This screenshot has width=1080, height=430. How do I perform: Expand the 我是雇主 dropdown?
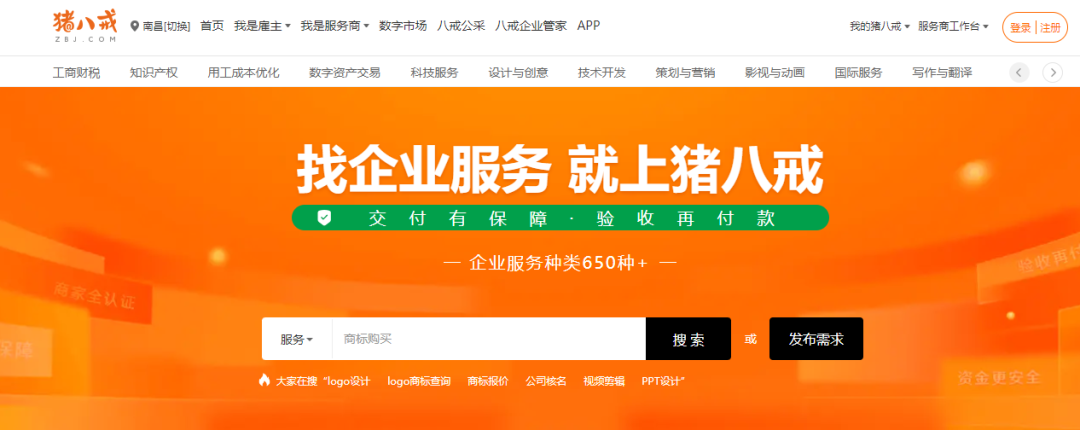pyautogui.click(x=262, y=25)
